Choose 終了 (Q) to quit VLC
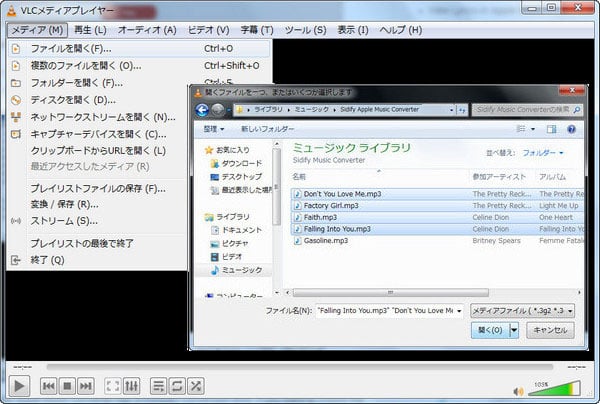 pyautogui.click(x=98, y=260)
